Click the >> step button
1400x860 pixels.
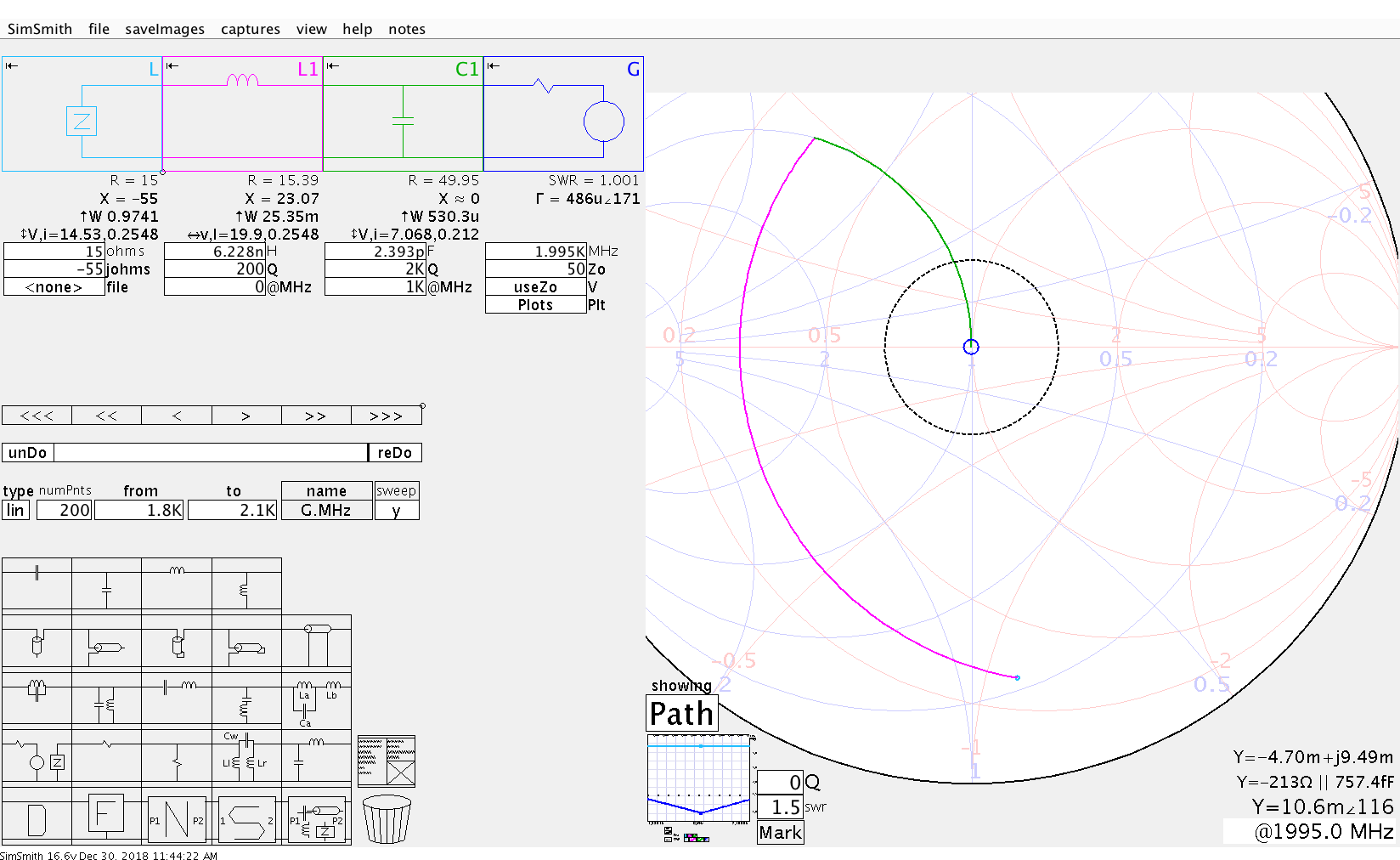[316, 416]
